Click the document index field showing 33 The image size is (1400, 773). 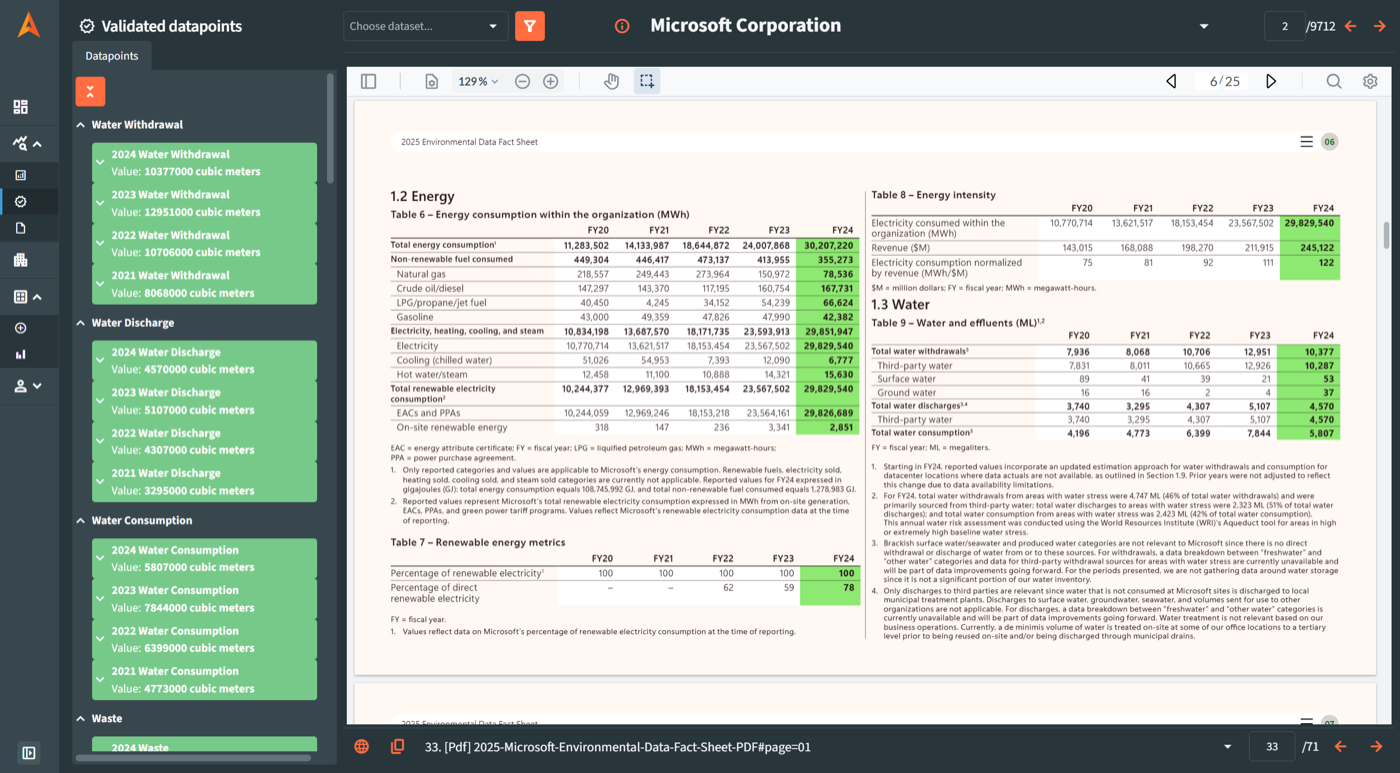coord(1272,747)
